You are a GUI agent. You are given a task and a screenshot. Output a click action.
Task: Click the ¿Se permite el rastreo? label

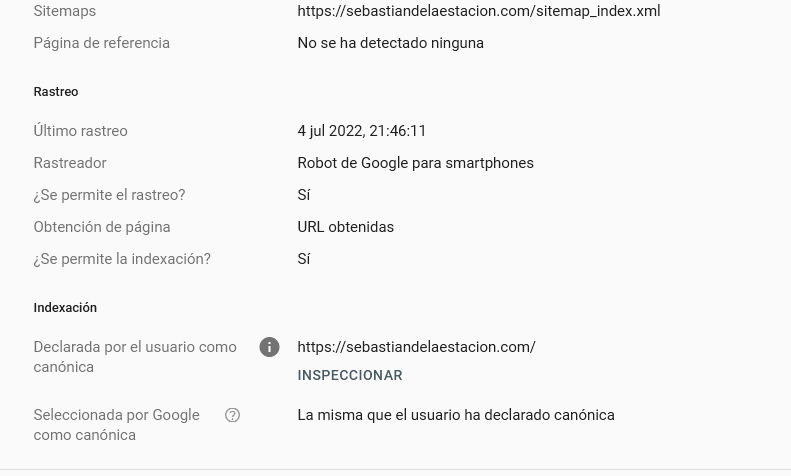[109, 195]
